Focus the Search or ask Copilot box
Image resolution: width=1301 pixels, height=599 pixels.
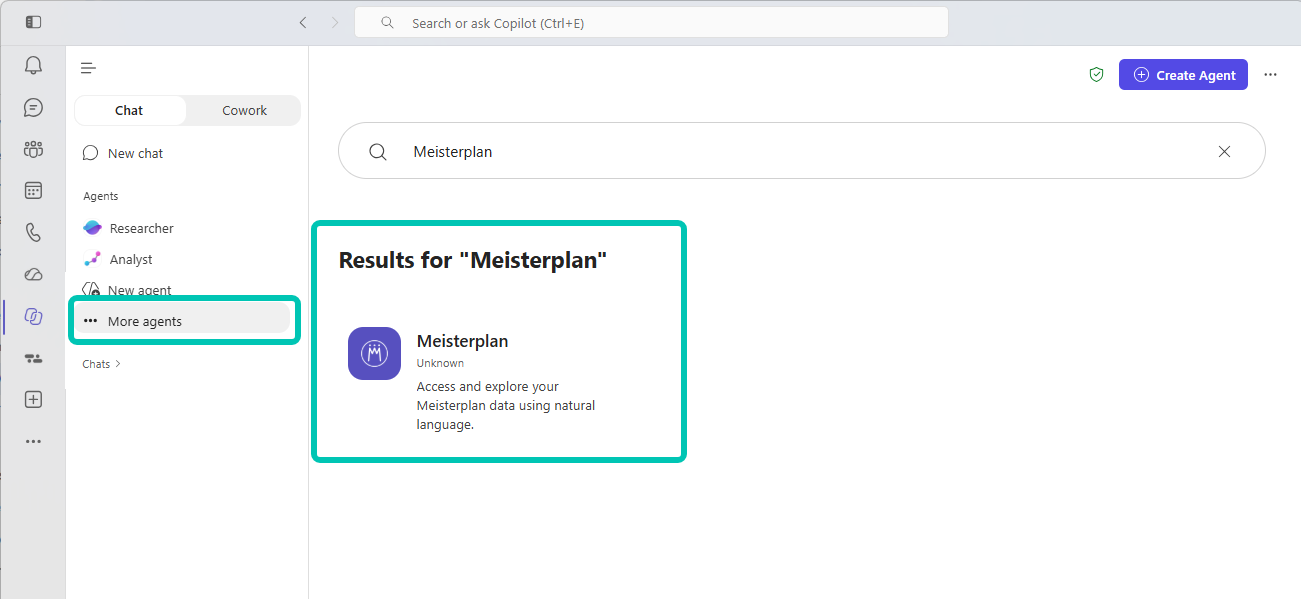pos(651,22)
